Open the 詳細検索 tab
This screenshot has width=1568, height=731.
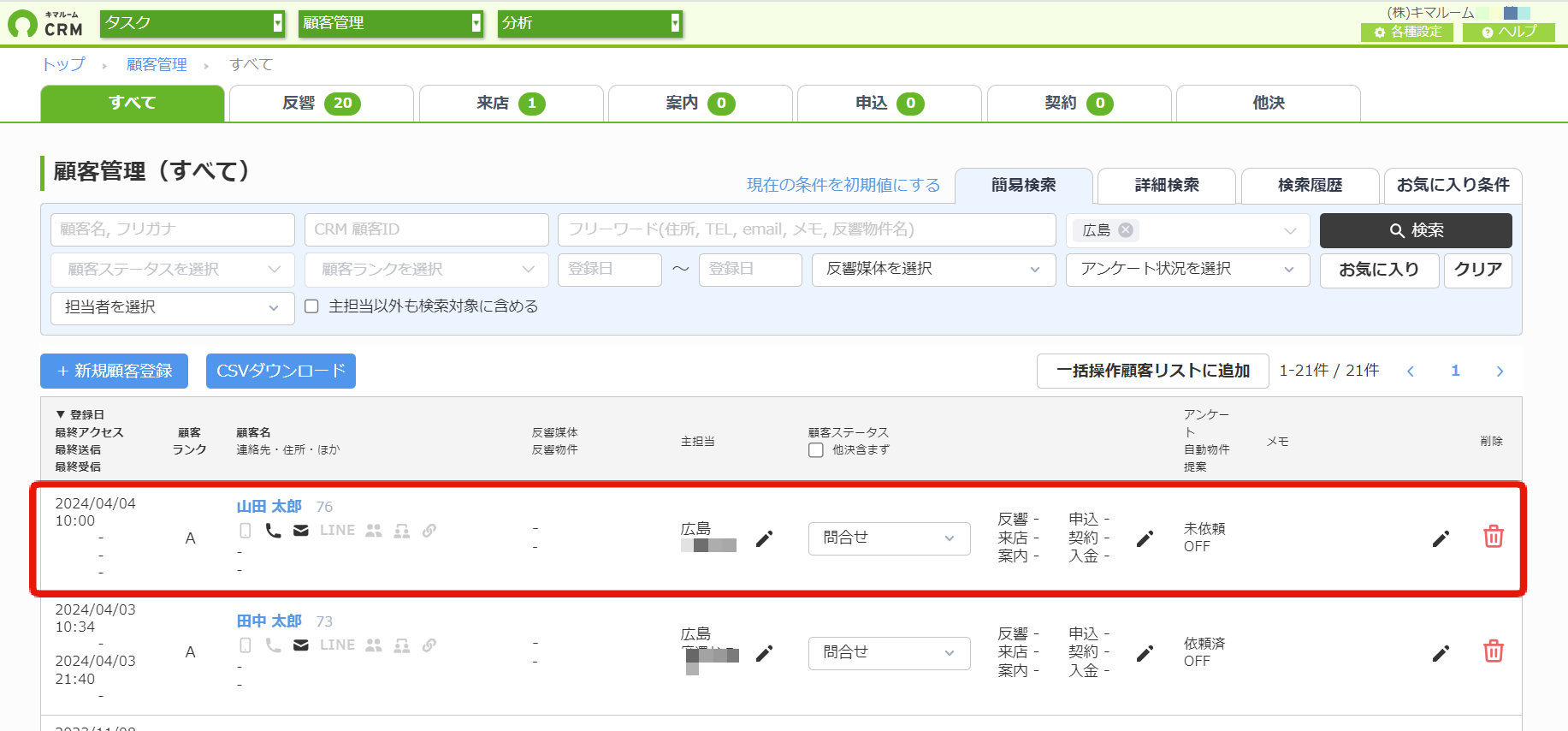(1167, 185)
